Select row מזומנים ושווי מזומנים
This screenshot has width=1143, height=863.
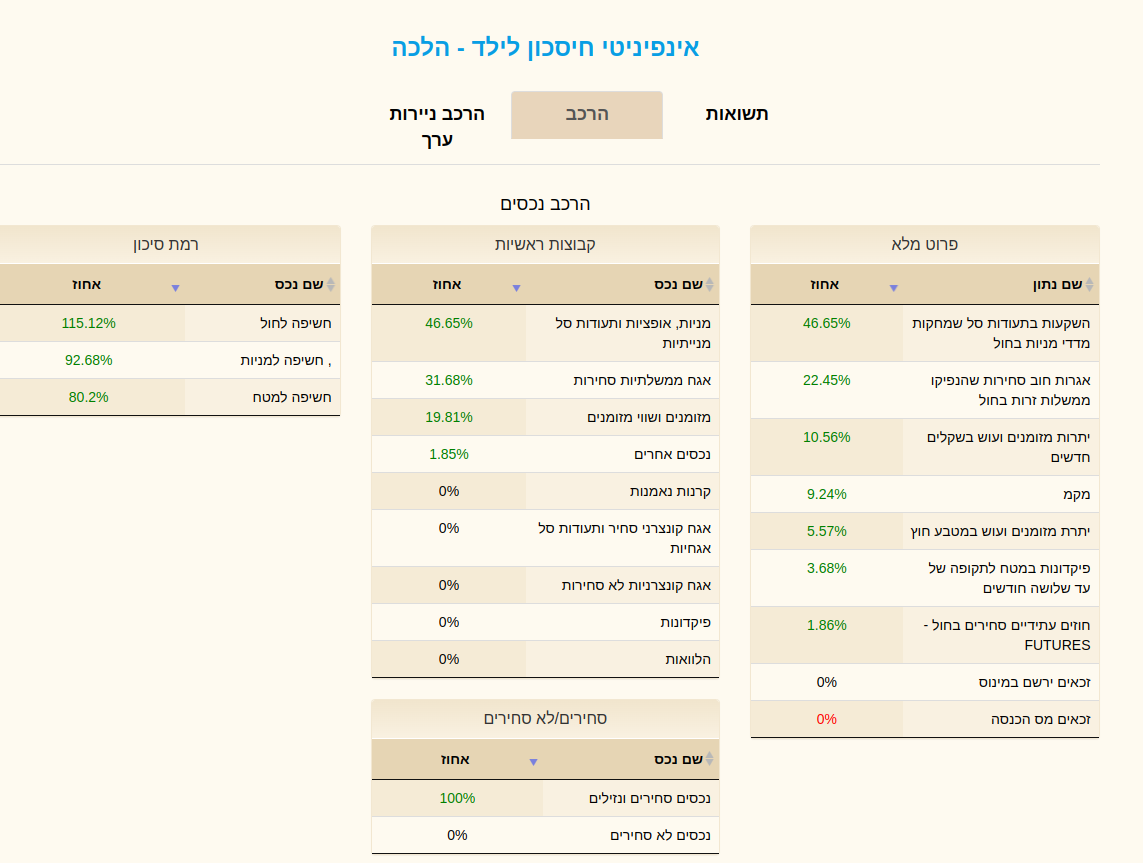(545, 418)
